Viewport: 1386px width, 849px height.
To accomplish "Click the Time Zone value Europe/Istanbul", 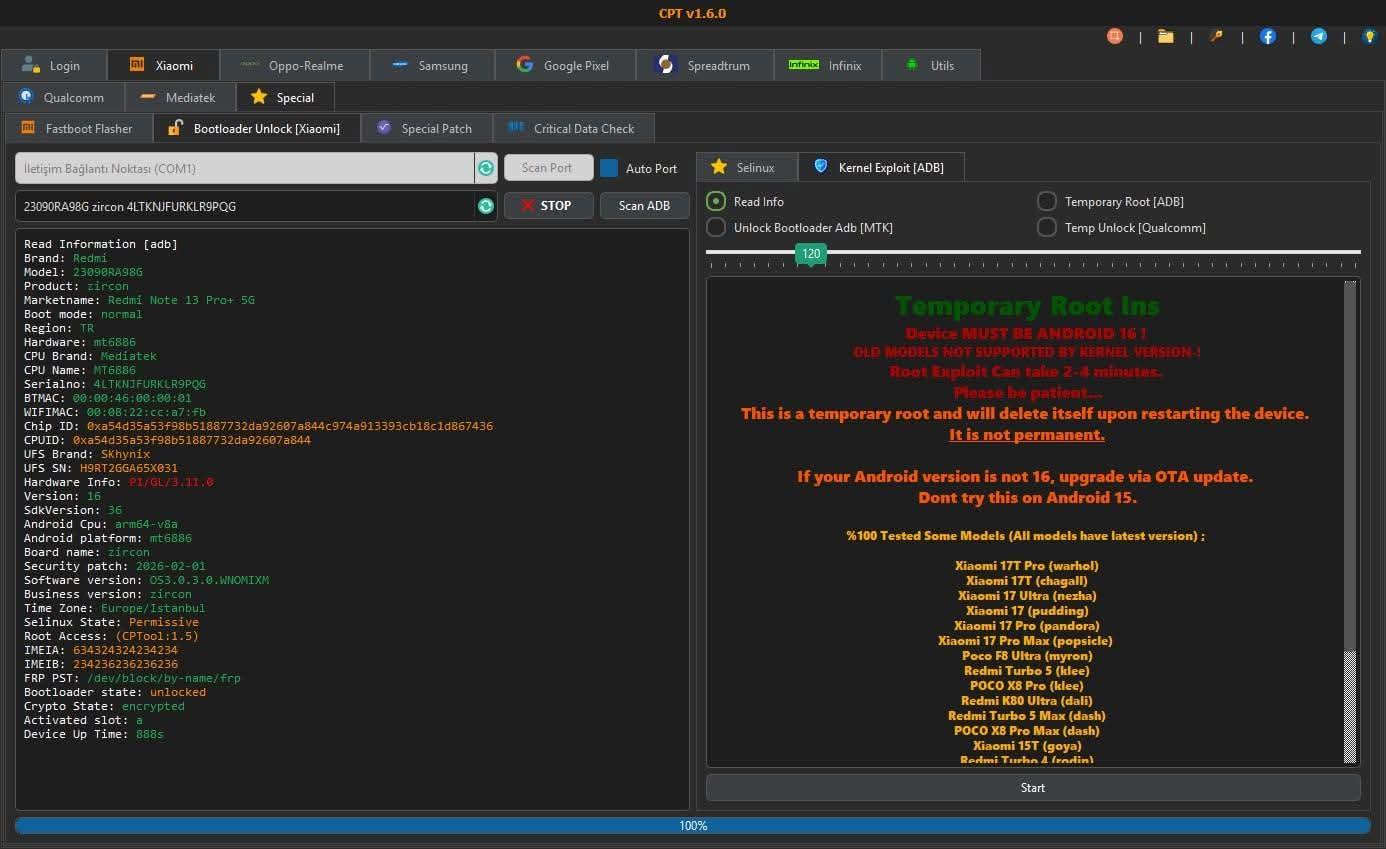I will pyautogui.click(x=153, y=608).
